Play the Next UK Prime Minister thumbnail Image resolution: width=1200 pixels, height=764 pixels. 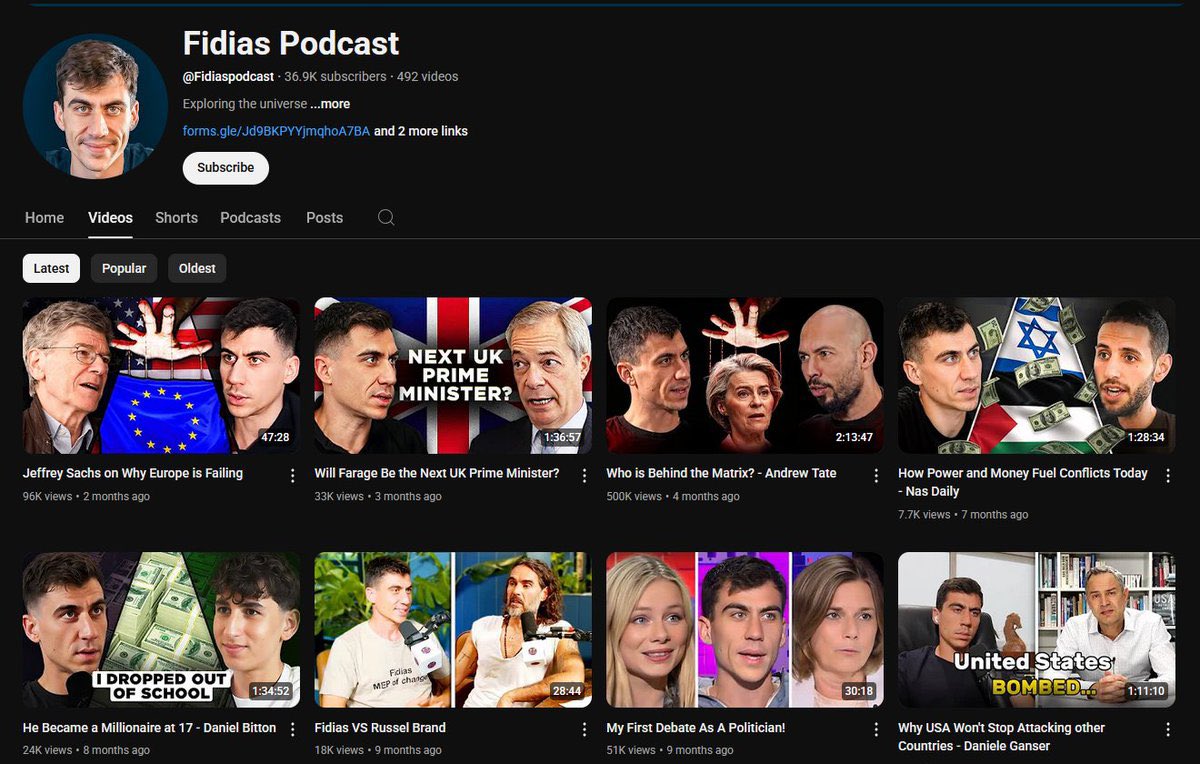tap(453, 375)
